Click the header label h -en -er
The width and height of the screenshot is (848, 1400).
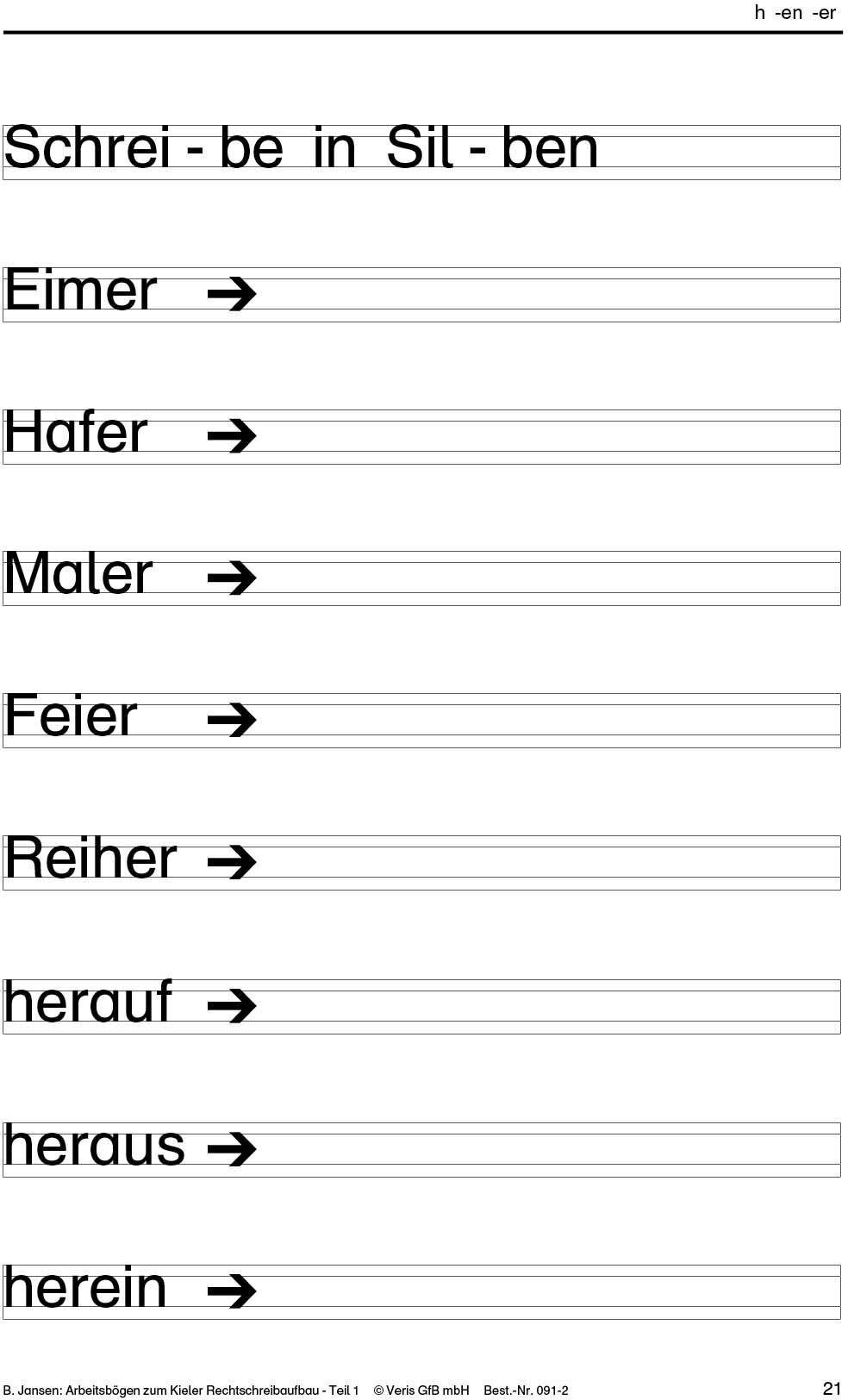point(795,13)
